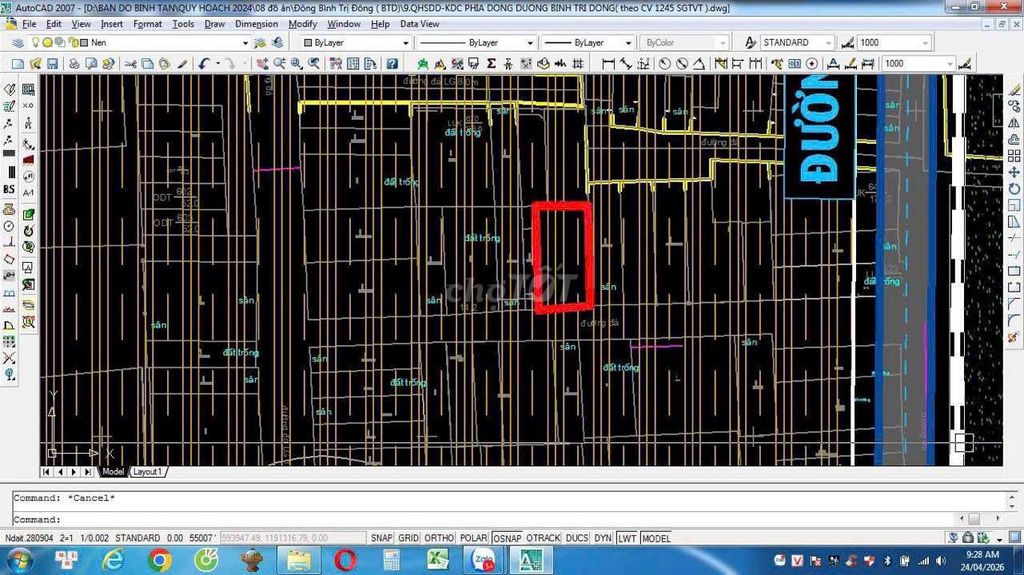Click the Dimension Text Edit icon
The image size is (1024, 575).
coord(850,63)
